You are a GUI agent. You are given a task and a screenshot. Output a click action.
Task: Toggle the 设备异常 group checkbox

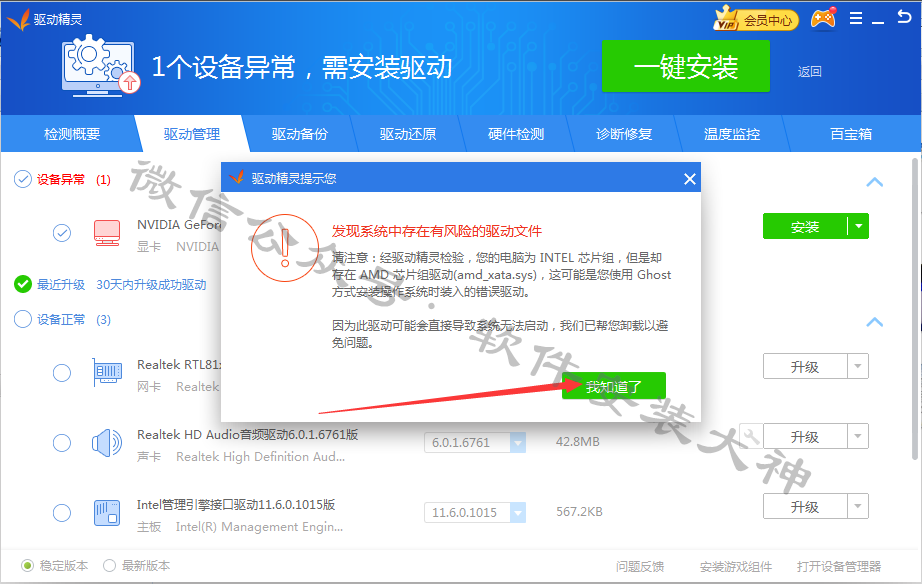22,179
